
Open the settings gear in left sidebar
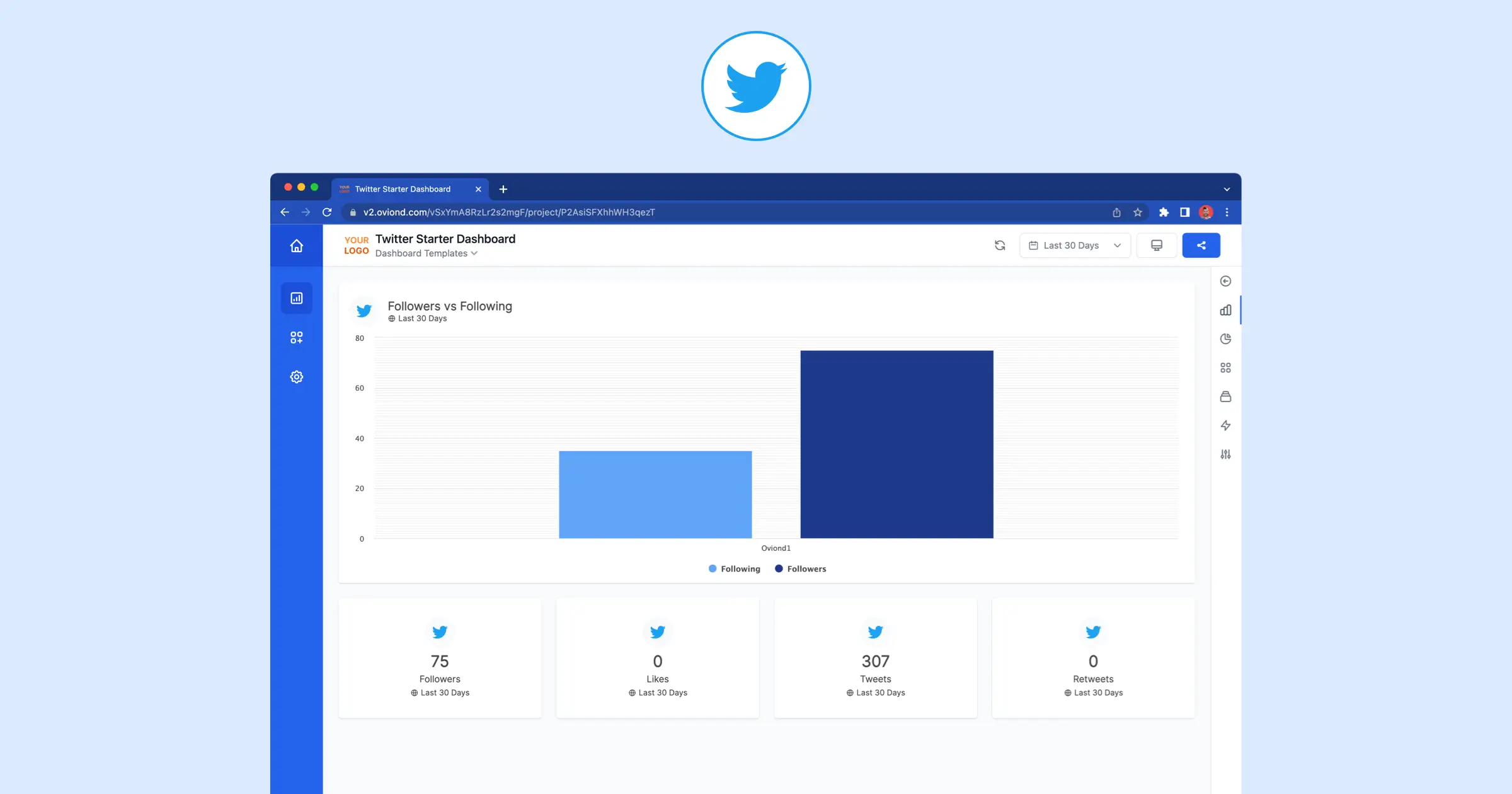click(x=296, y=377)
